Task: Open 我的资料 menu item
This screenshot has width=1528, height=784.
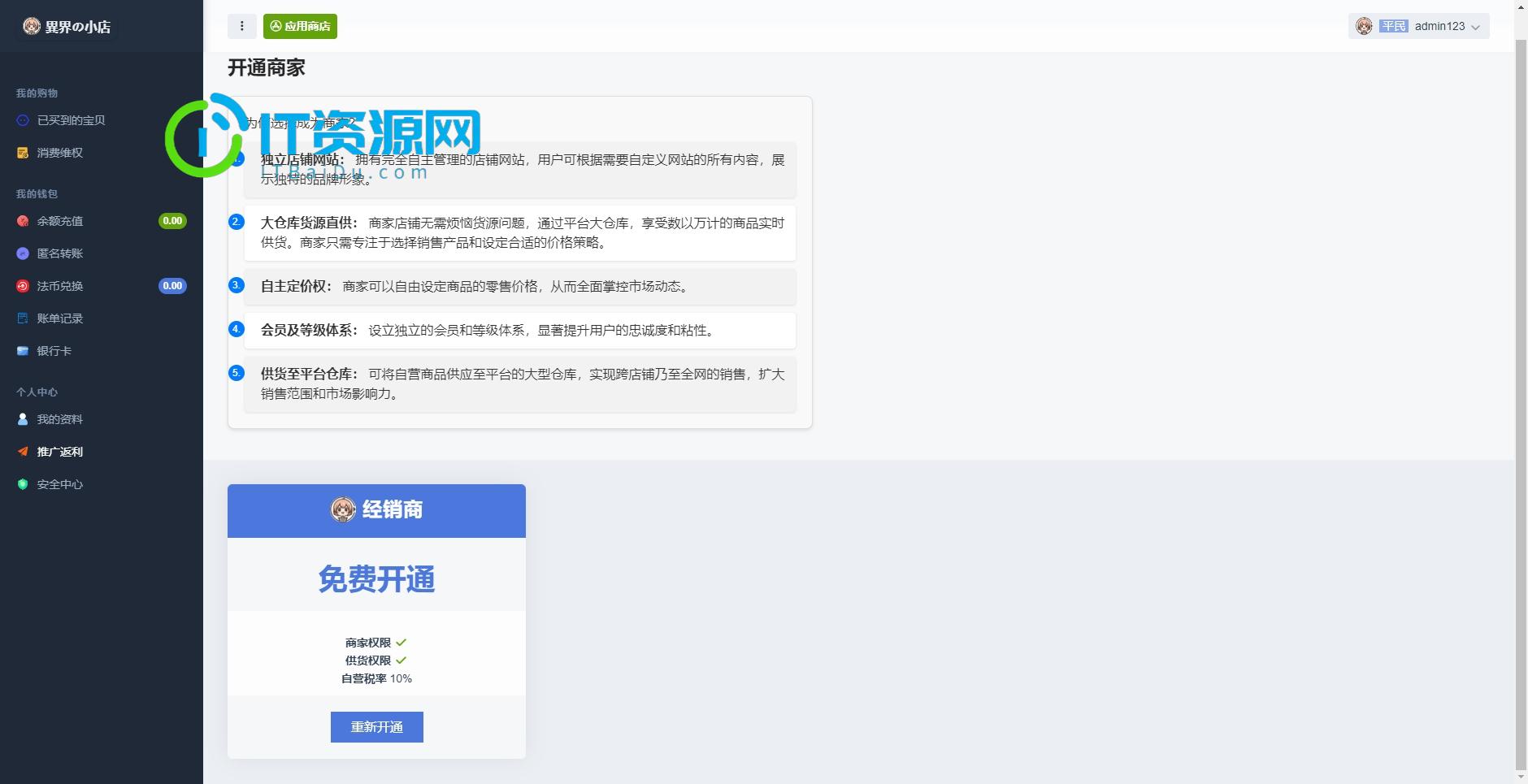Action: pyautogui.click(x=60, y=419)
